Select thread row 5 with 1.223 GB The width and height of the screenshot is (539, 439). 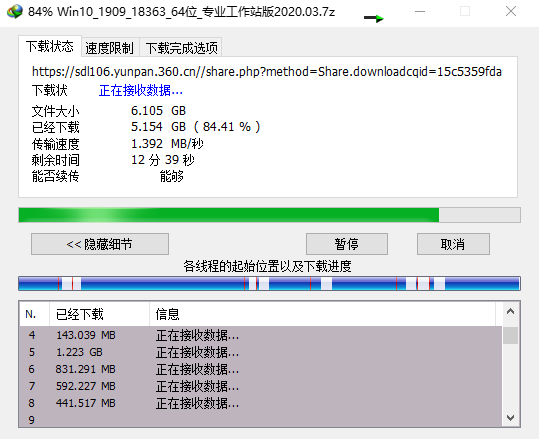tap(261, 352)
